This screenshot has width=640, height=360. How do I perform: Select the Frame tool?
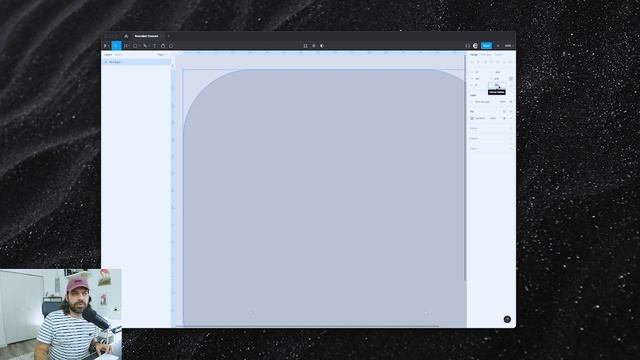pyautogui.click(x=127, y=46)
